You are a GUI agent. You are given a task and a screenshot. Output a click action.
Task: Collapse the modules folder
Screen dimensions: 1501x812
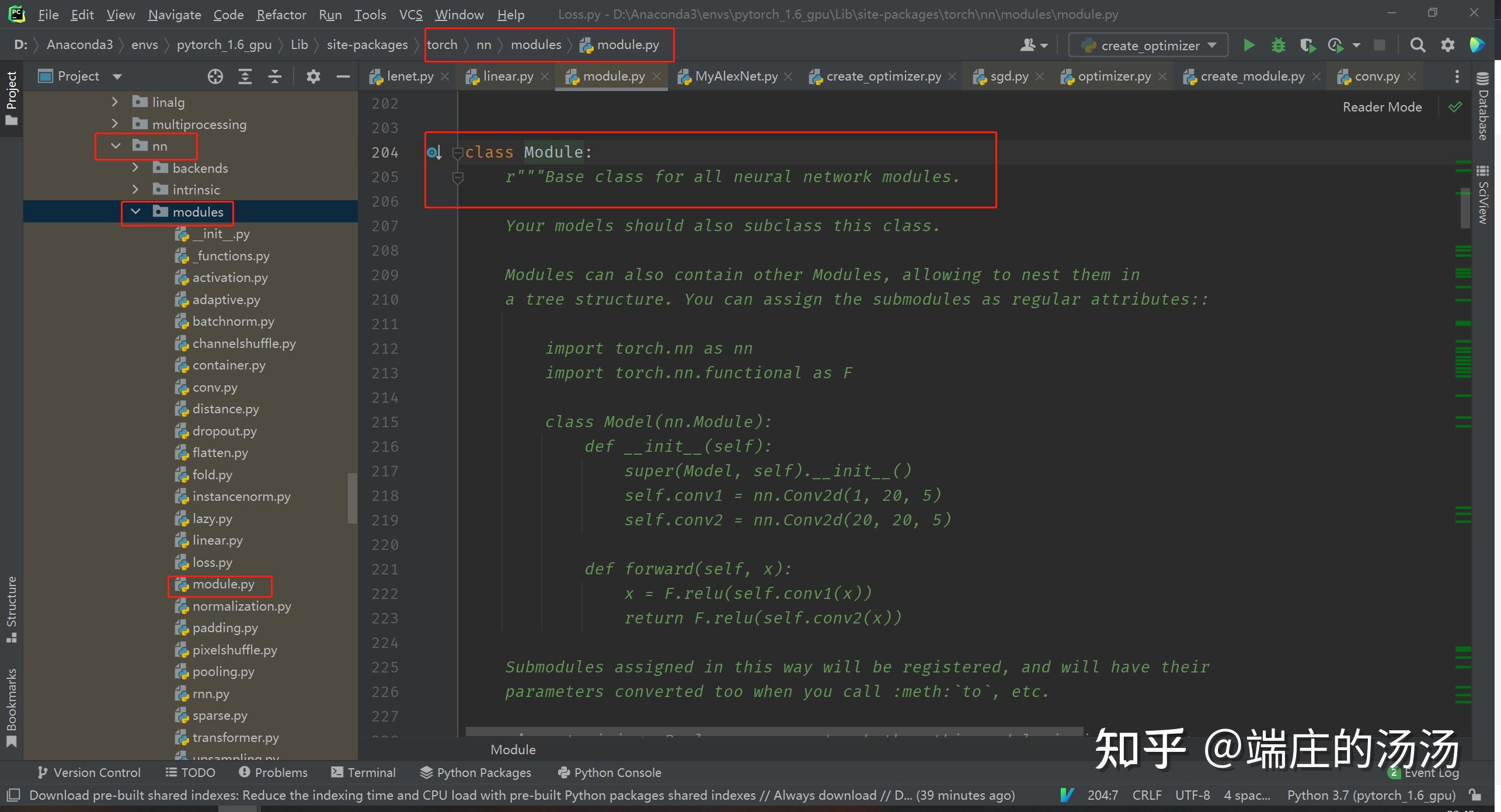[135, 211]
